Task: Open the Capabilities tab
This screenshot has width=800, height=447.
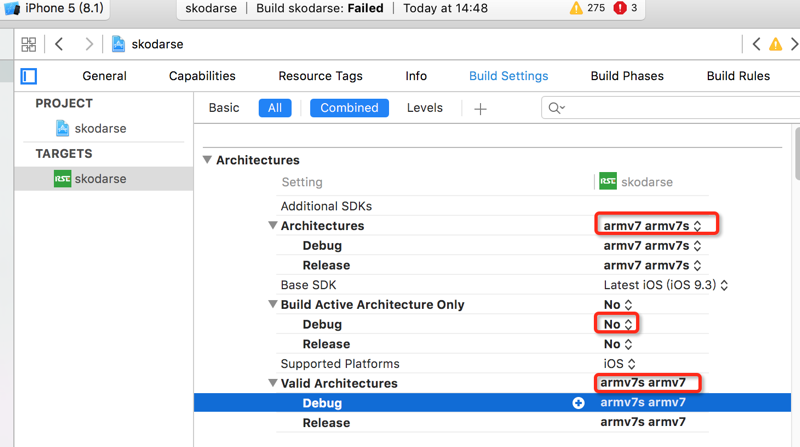Action: (202, 76)
